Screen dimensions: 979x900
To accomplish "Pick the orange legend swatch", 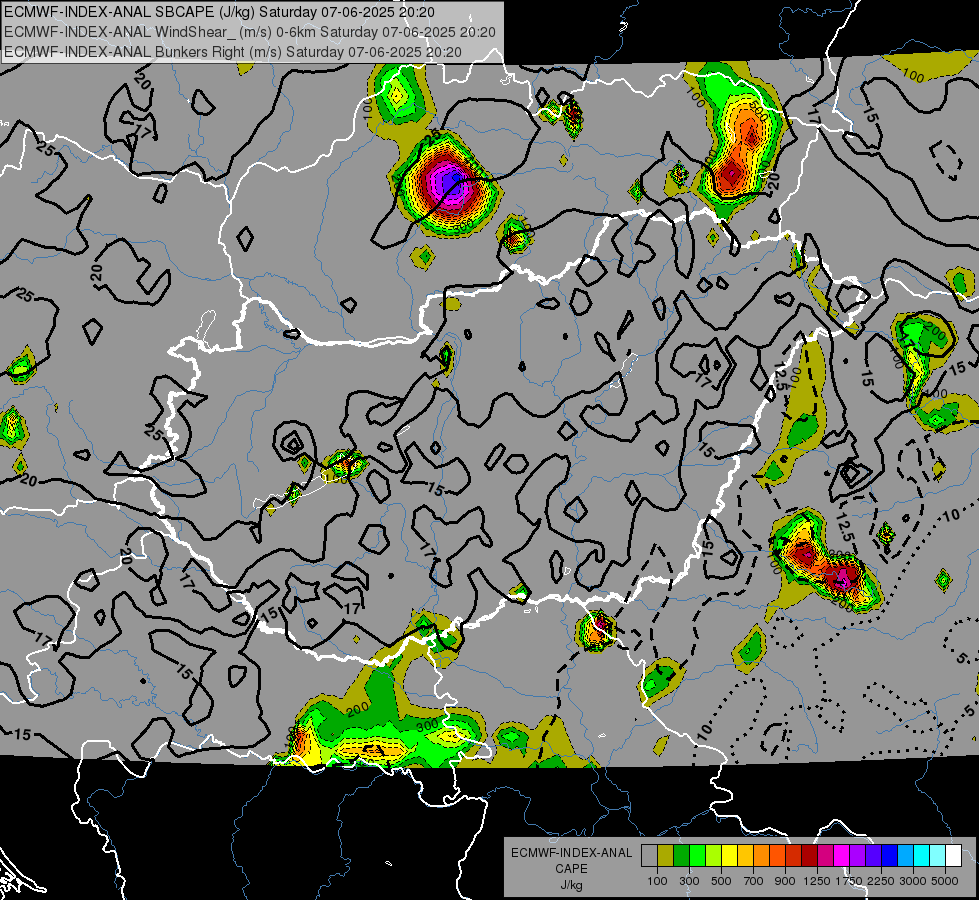I will pos(762,855).
